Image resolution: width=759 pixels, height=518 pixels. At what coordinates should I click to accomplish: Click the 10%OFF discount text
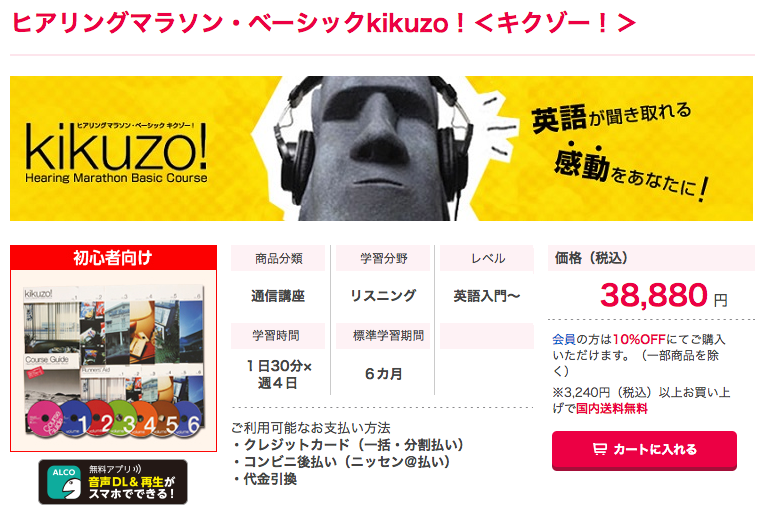[639, 339]
